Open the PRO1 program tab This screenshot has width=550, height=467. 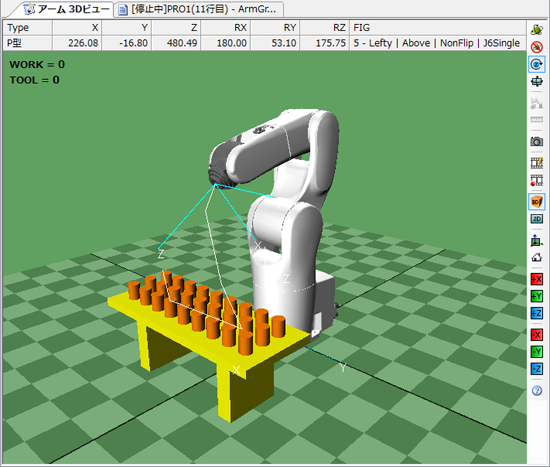click(x=198, y=9)
